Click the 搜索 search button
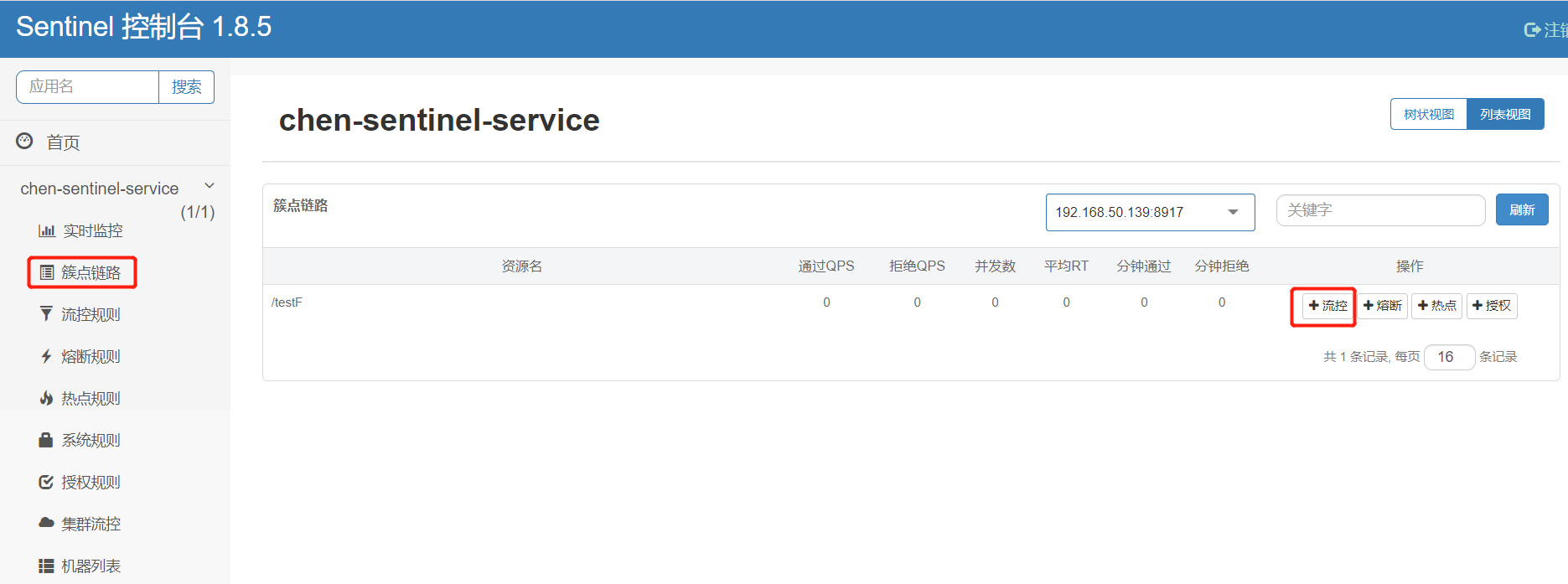Viewport: 1568px width, 584px height. (186, 87)
